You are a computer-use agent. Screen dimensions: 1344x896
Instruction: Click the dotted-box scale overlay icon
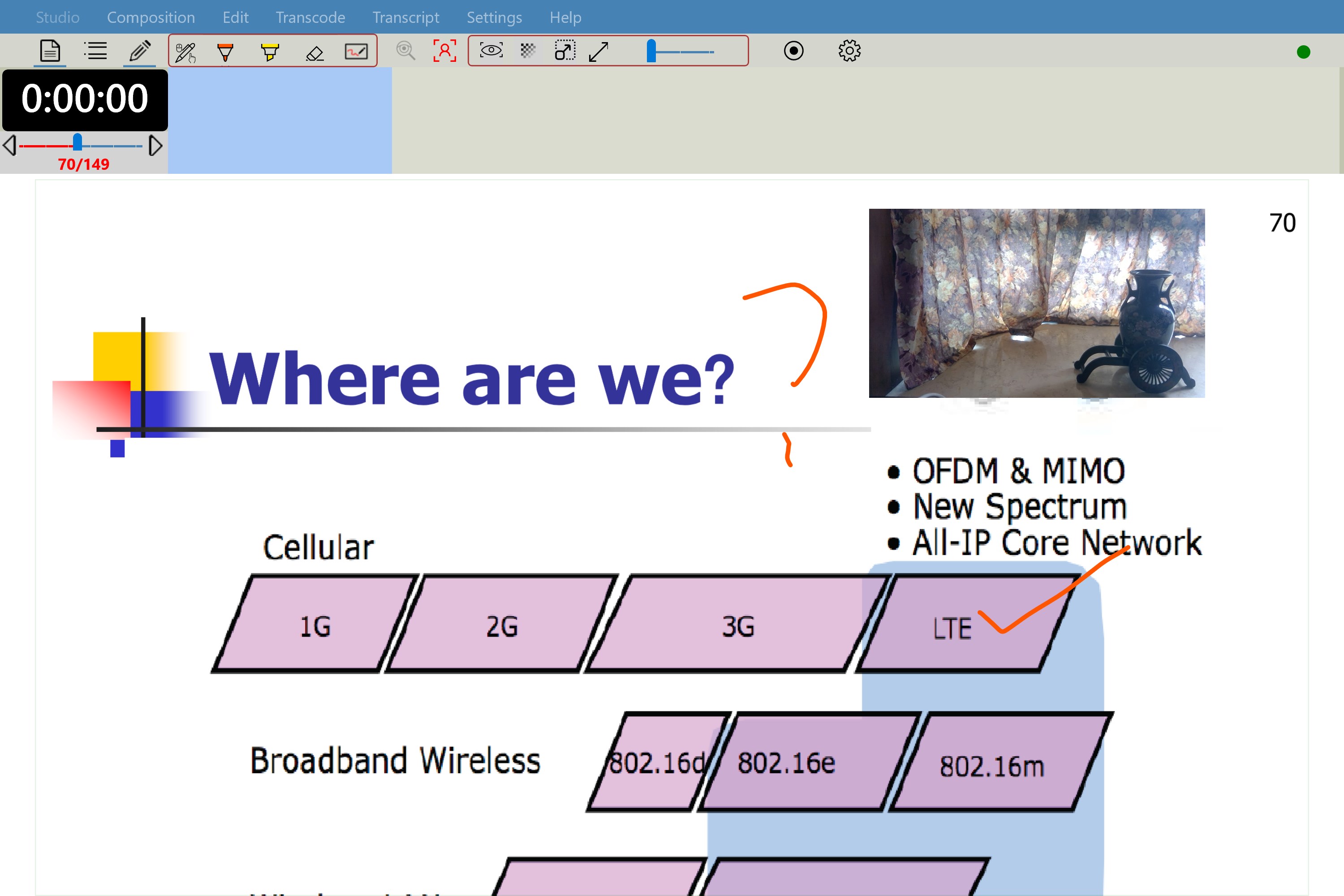564,51
